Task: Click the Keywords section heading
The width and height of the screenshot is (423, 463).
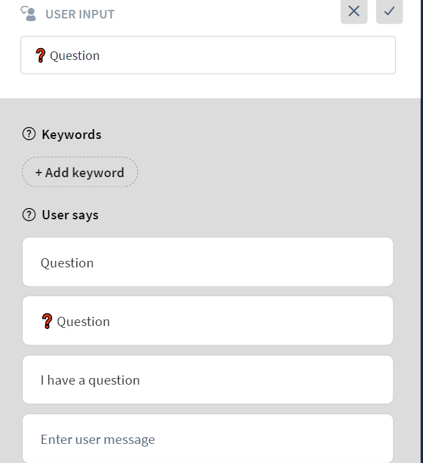Action: 72,135
